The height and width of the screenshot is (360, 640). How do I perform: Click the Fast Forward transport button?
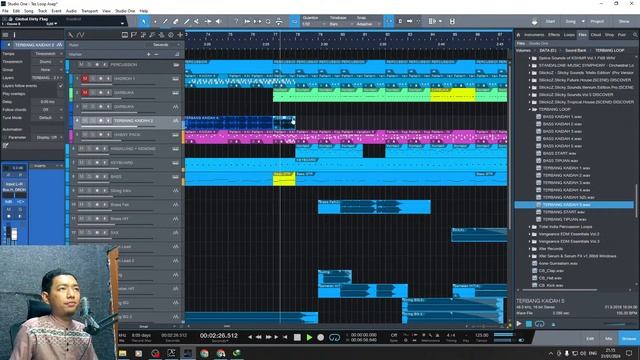[268, 337]
